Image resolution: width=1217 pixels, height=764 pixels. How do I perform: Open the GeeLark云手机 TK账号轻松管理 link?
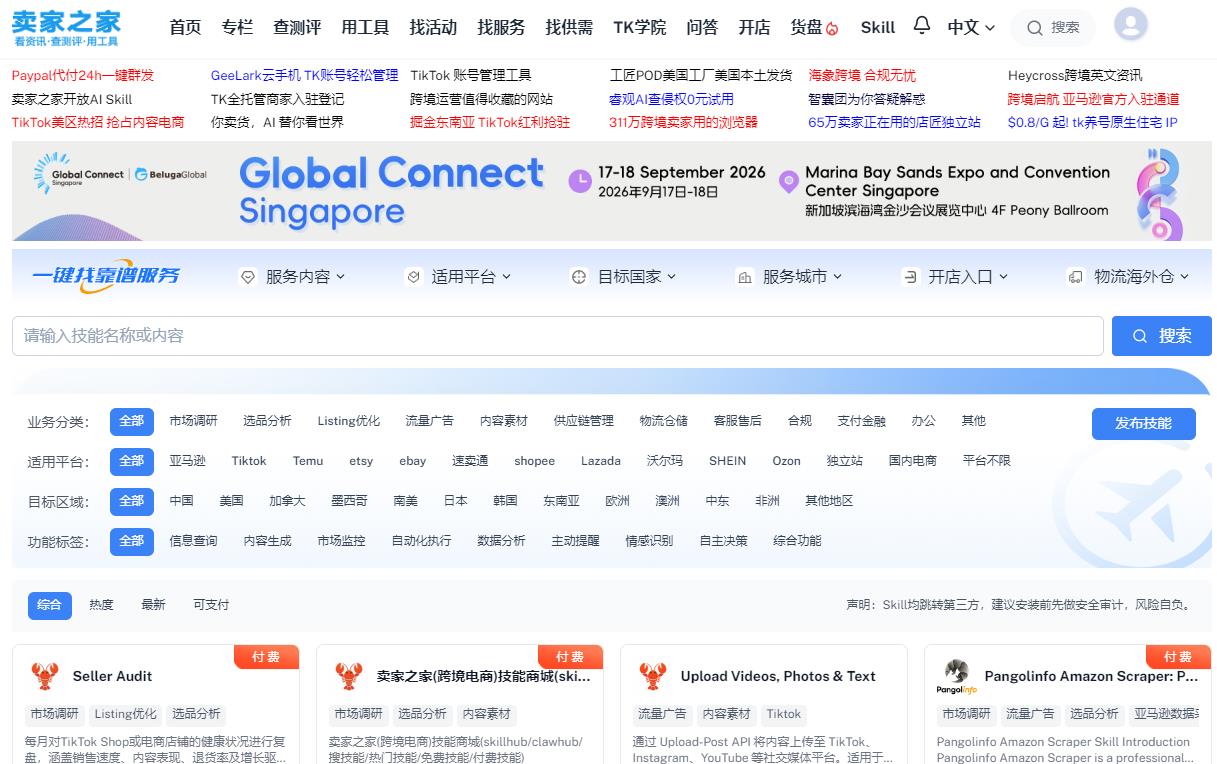pos(304,76)
